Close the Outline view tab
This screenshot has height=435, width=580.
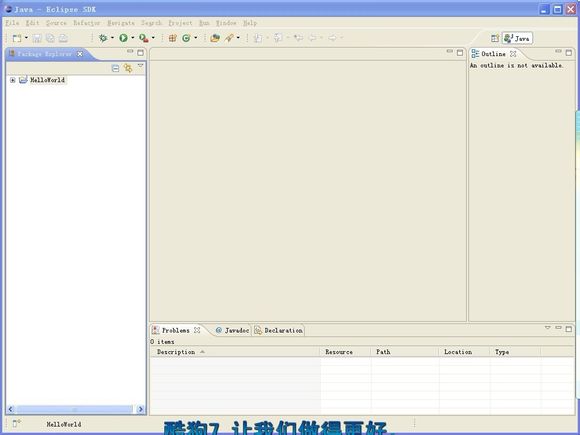513,54
